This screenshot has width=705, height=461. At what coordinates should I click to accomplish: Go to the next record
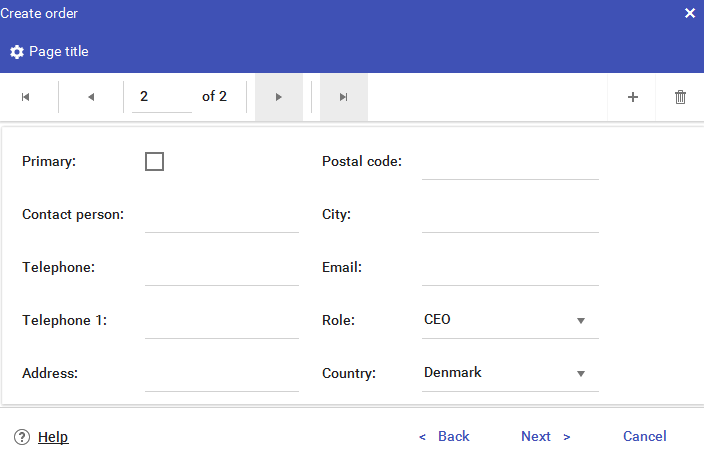pos(279,97)
